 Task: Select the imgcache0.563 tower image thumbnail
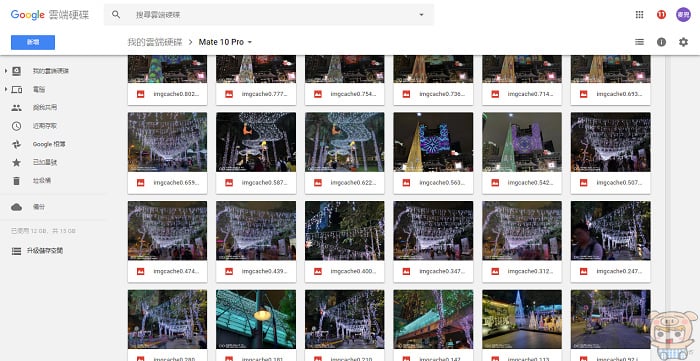click(433, 142)
